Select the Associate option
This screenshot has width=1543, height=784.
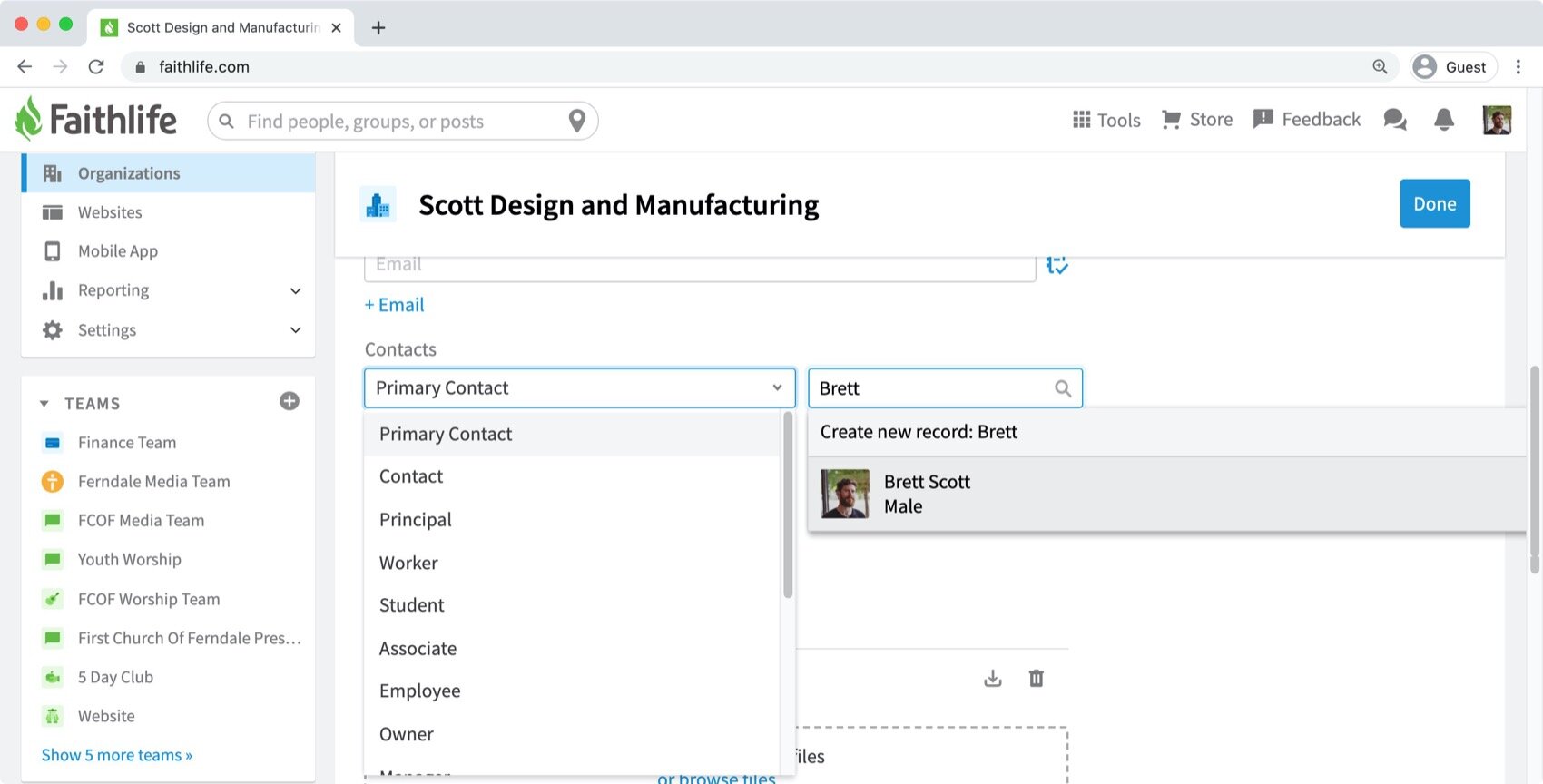[572, 649]
